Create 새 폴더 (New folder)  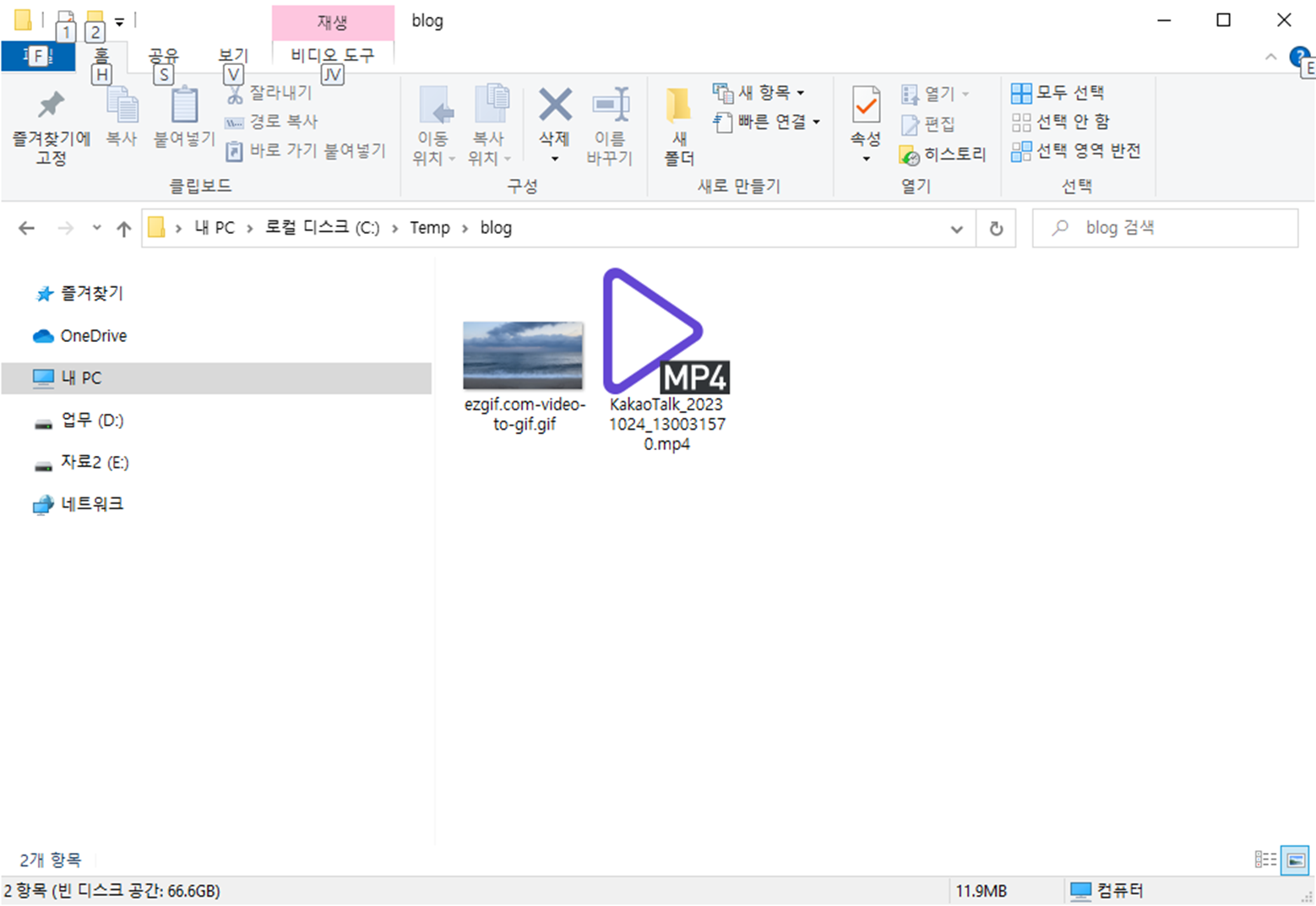pos(679,125)
